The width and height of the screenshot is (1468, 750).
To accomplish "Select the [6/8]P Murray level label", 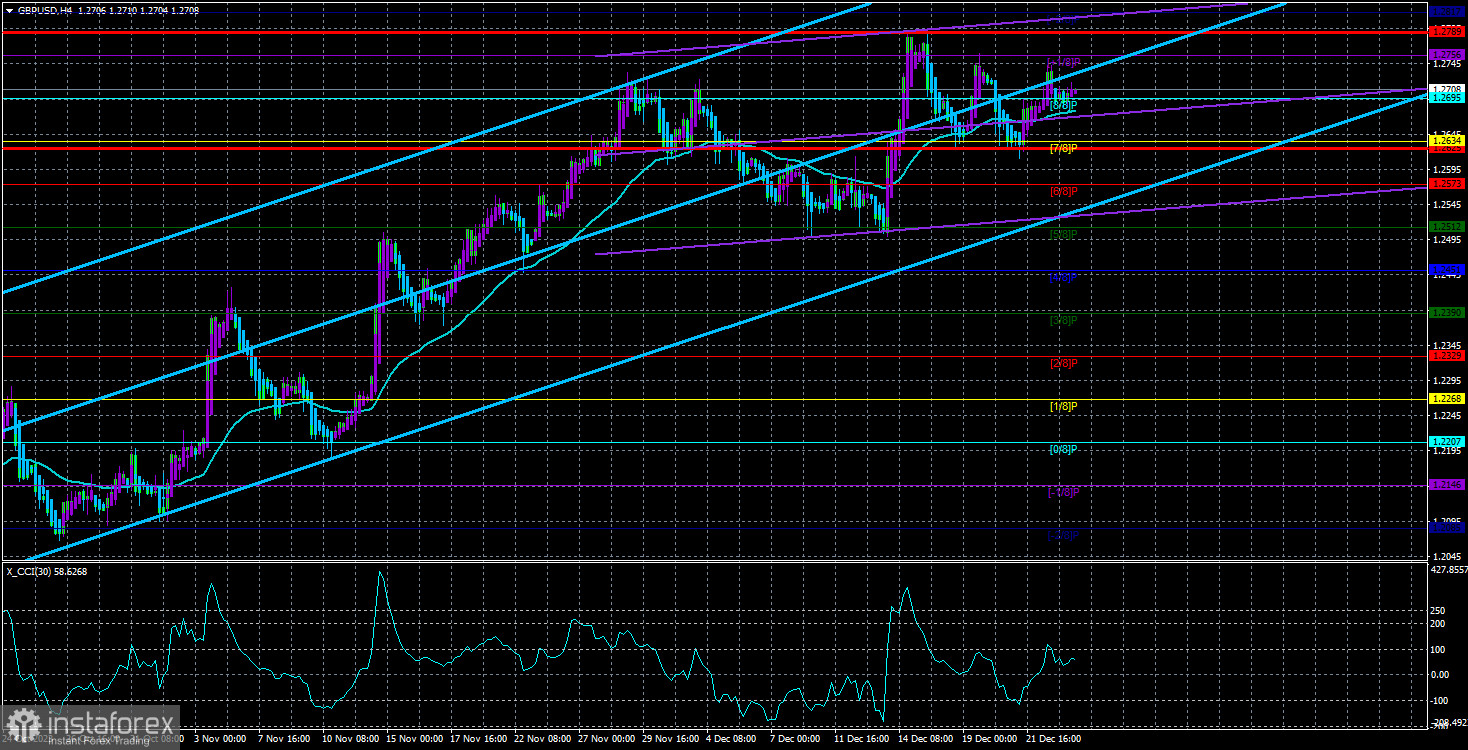I will tap(1063, 191).
